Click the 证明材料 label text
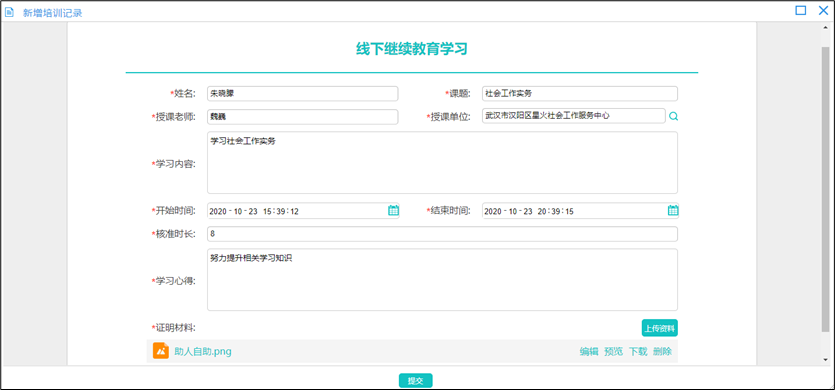Screen dimensions: 835x390 (x=175, y=327)
